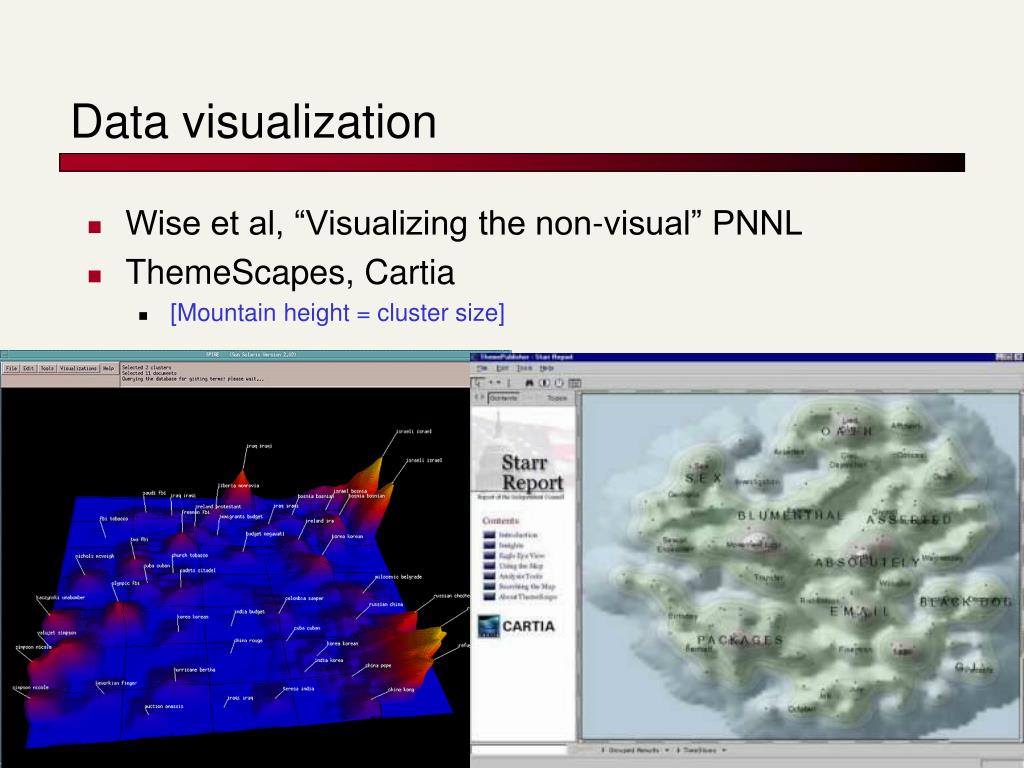Image resolution: width=1024 pixels, height=768 pixels.
Task: Click the half-shaded circle toolbar icon
Action: tap(544, 383)
